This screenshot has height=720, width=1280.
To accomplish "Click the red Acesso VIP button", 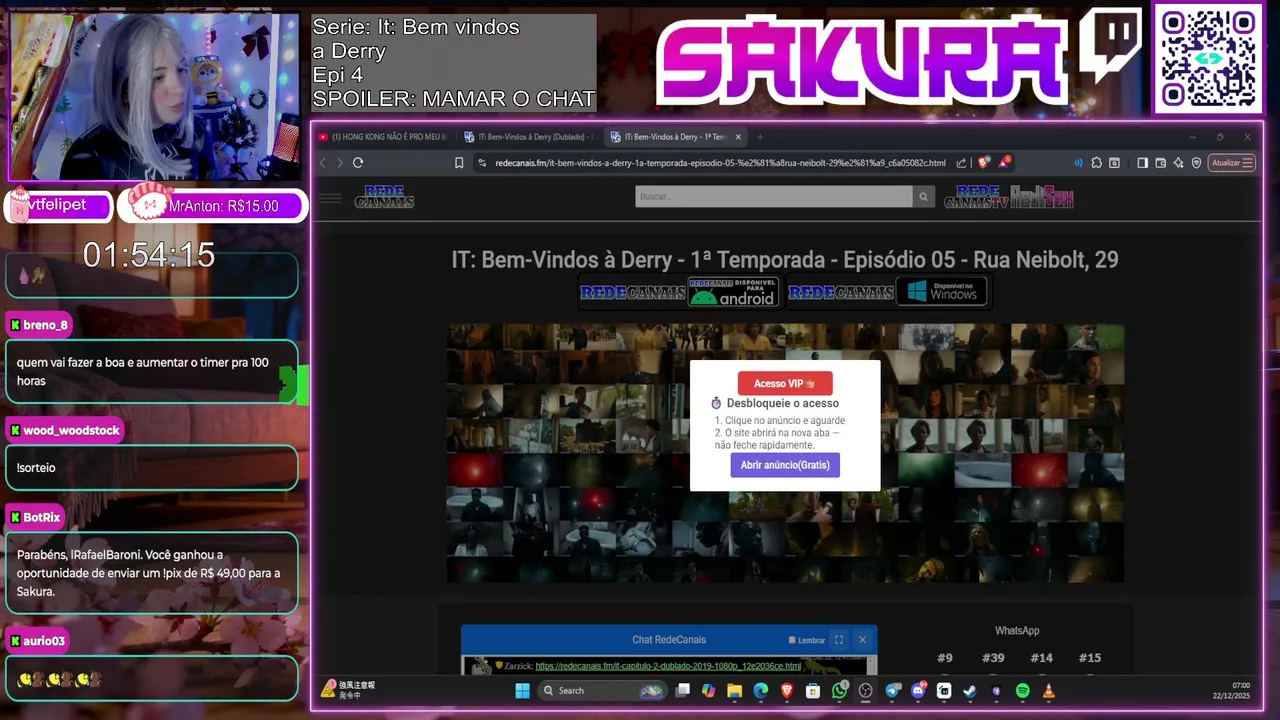I will pos(785,383).
